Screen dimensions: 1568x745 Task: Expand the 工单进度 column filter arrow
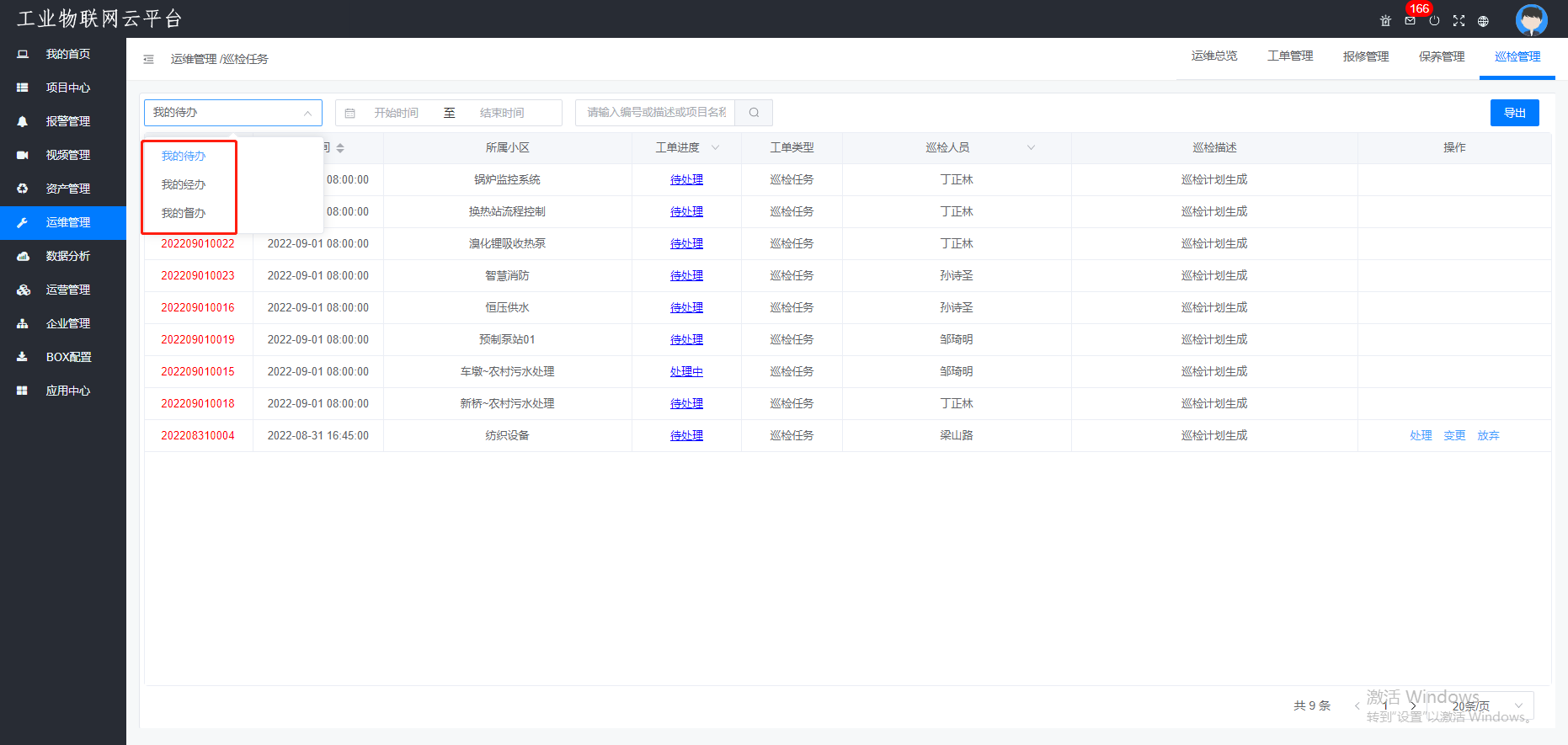point(715,148)
